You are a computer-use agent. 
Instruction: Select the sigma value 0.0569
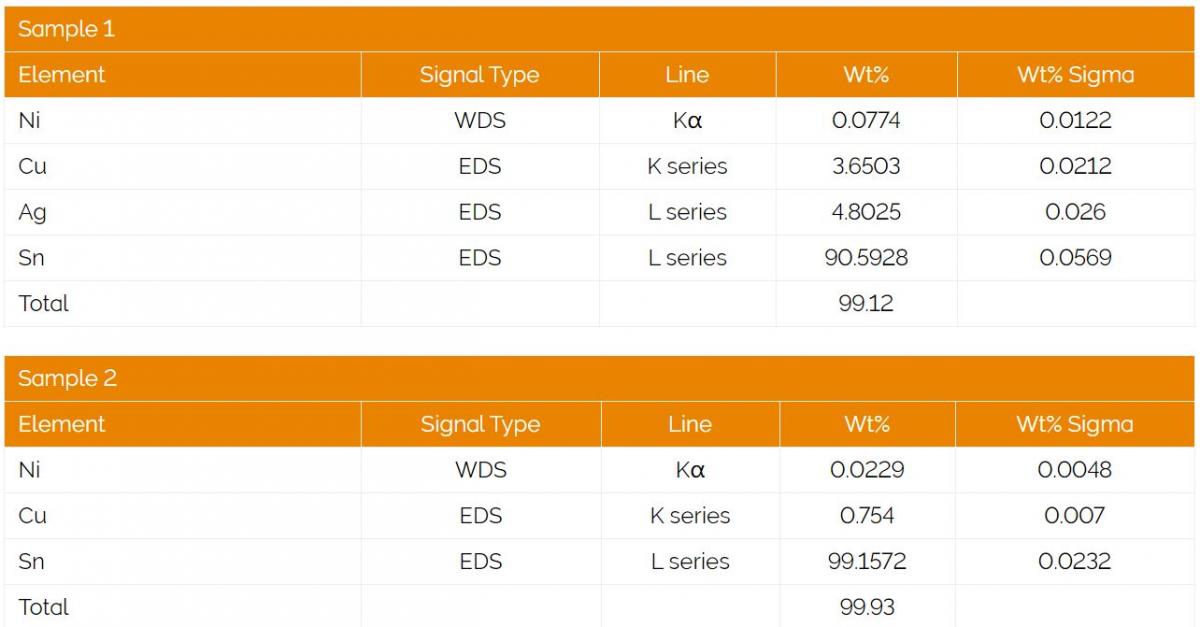[1075, 258]
